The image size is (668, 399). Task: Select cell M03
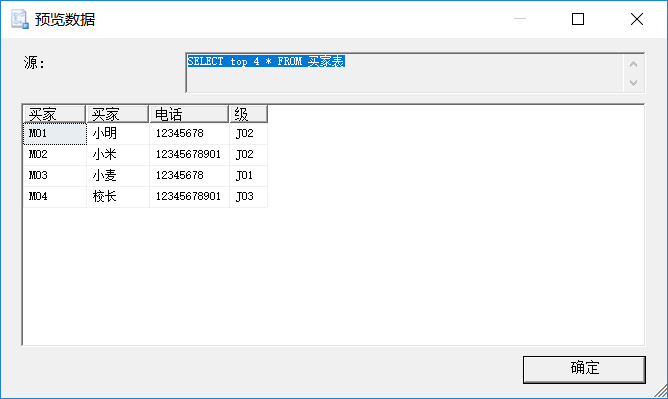coord(55,175)
